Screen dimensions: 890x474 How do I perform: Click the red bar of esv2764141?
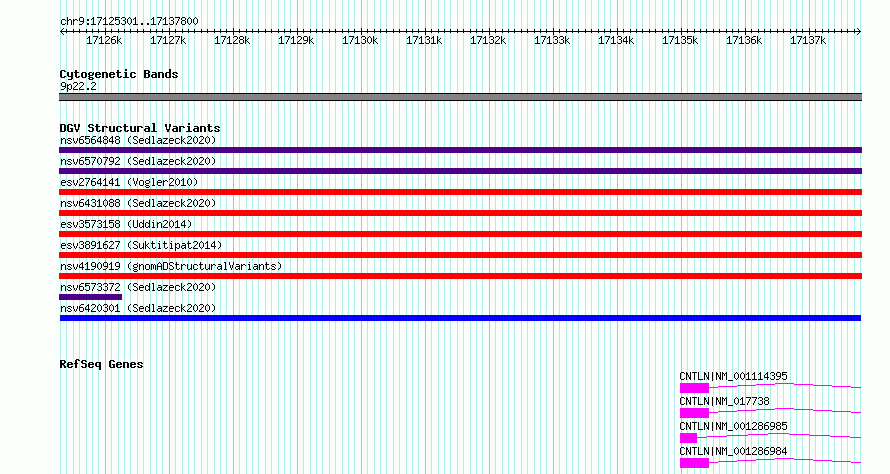click(460, 192)
